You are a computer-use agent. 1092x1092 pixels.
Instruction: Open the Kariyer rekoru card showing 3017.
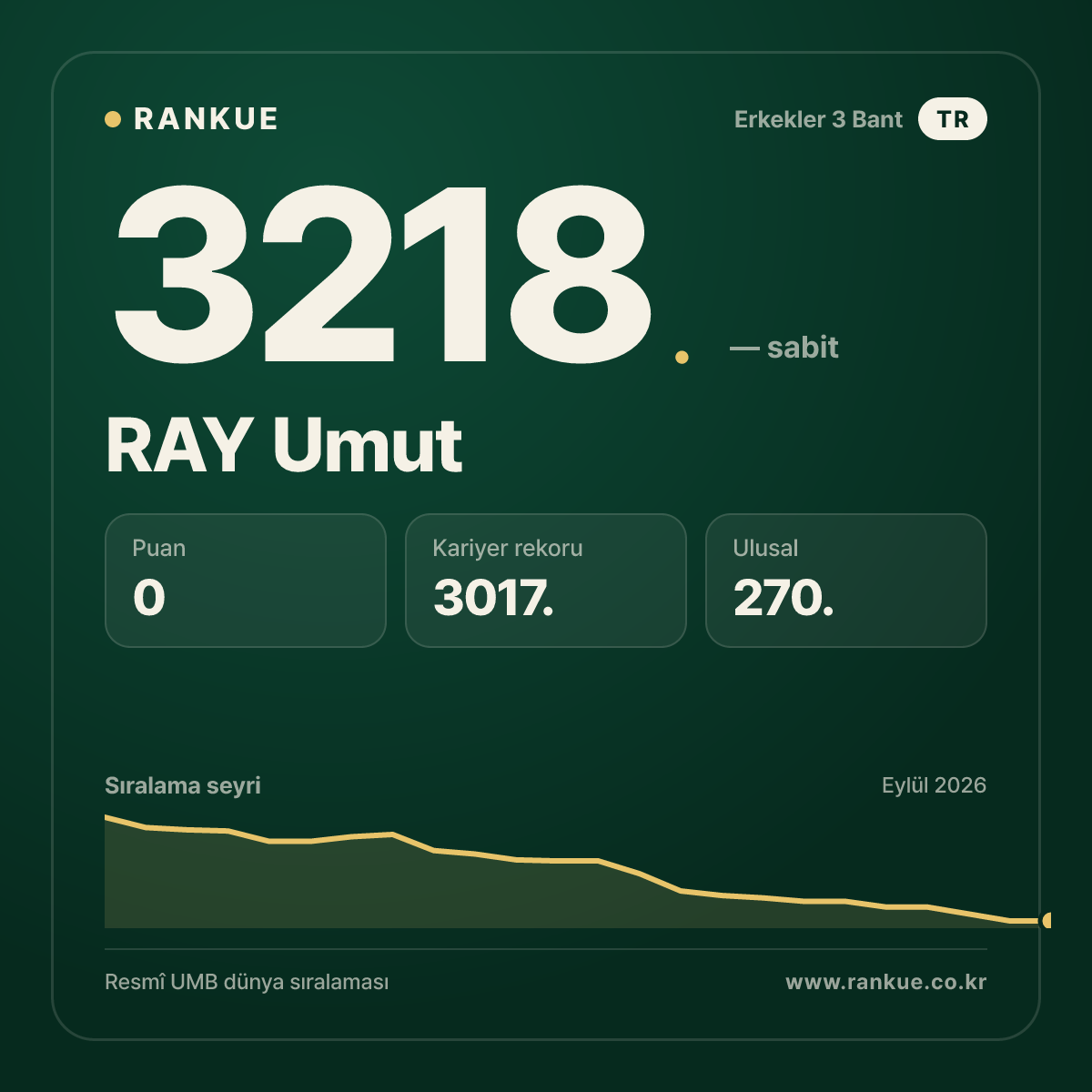546,581
